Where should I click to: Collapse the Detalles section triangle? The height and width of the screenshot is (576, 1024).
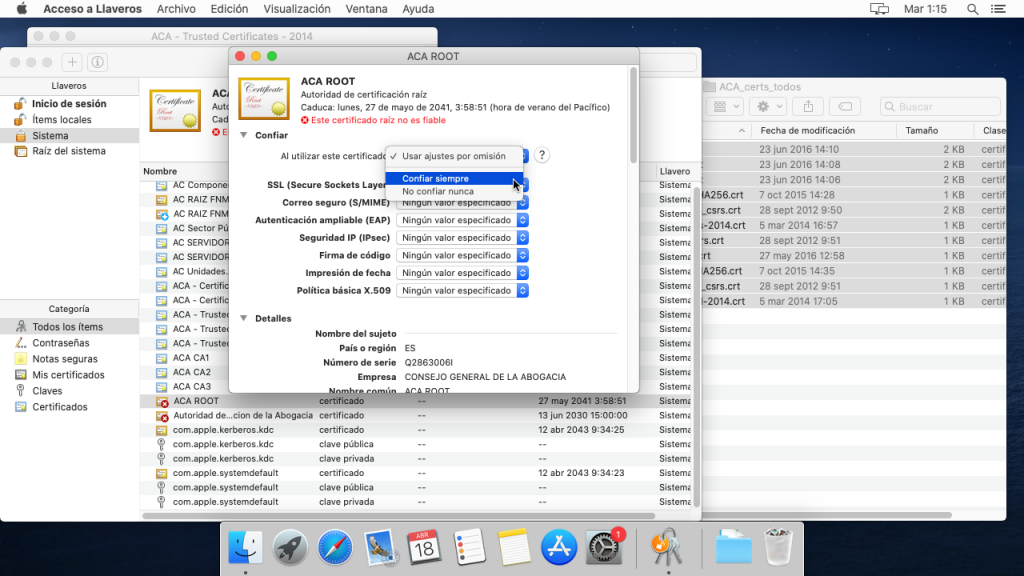[x=244, y=318]
